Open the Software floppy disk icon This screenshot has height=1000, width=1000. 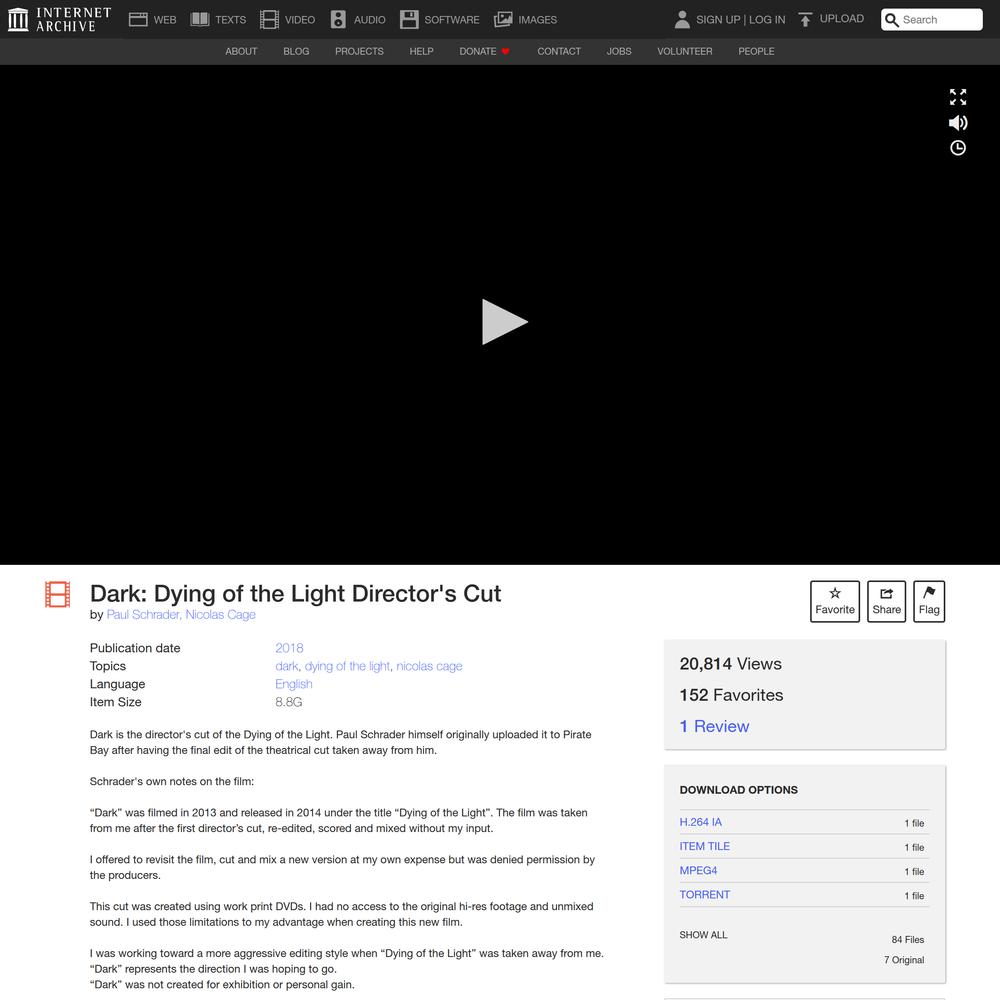click(x=409, y=20)
